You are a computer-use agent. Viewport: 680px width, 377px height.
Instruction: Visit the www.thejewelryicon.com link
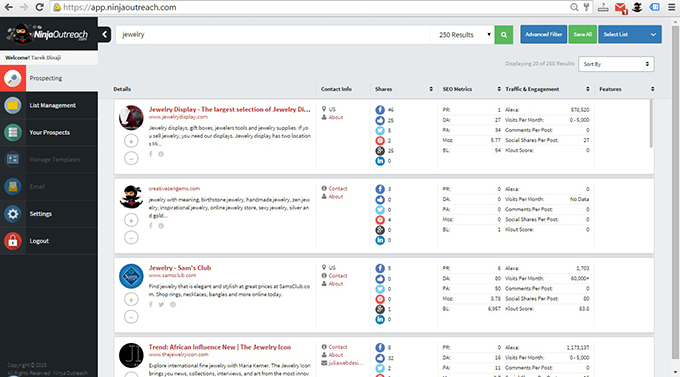pos(178,355)
